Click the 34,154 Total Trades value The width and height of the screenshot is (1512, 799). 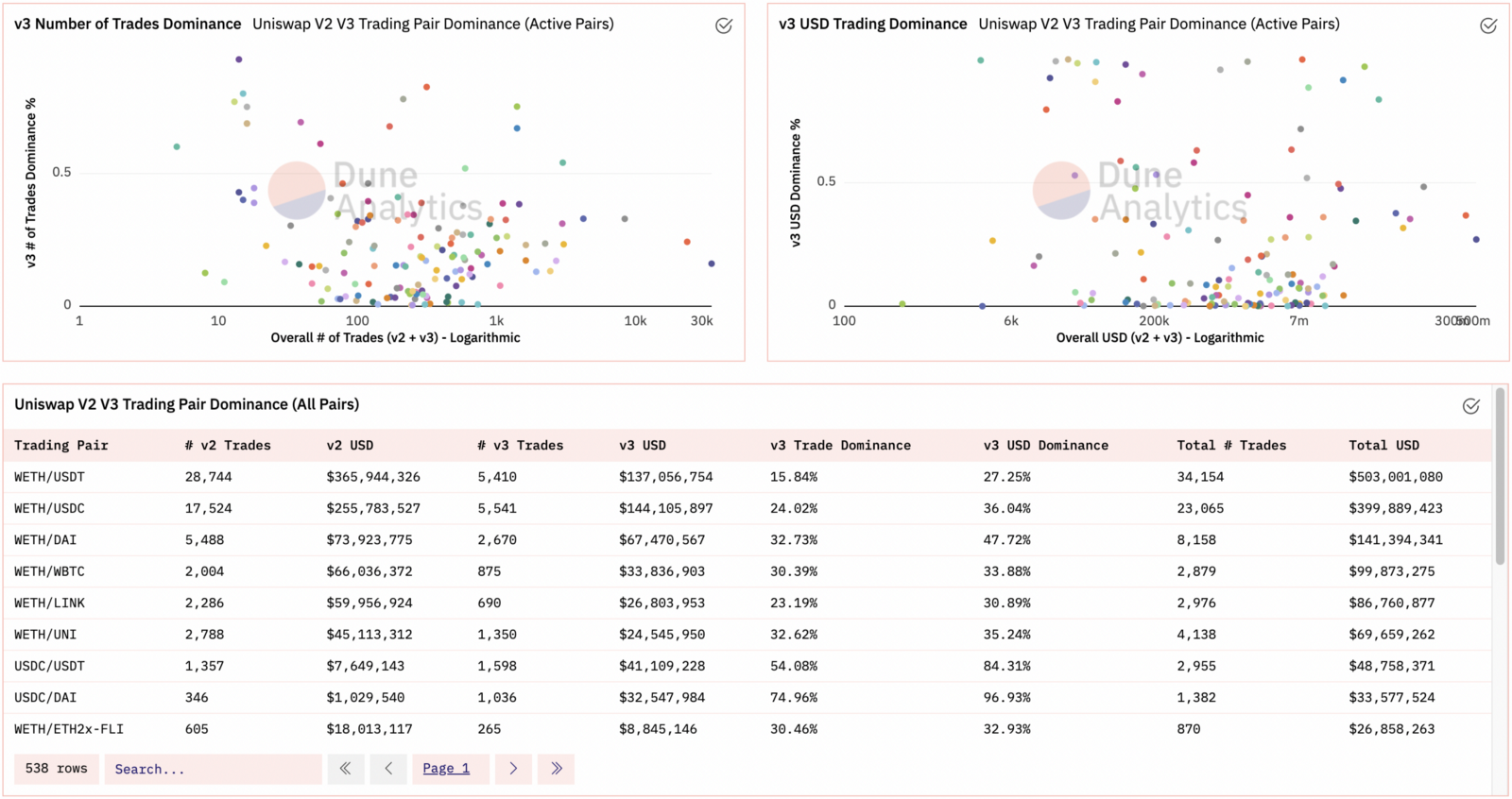[1200, 477]
